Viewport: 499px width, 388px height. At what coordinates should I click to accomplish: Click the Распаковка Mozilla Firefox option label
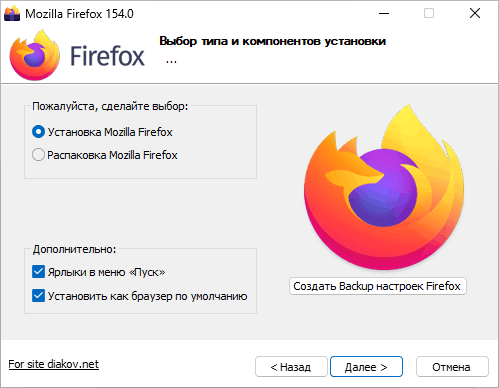coord(112,155)
